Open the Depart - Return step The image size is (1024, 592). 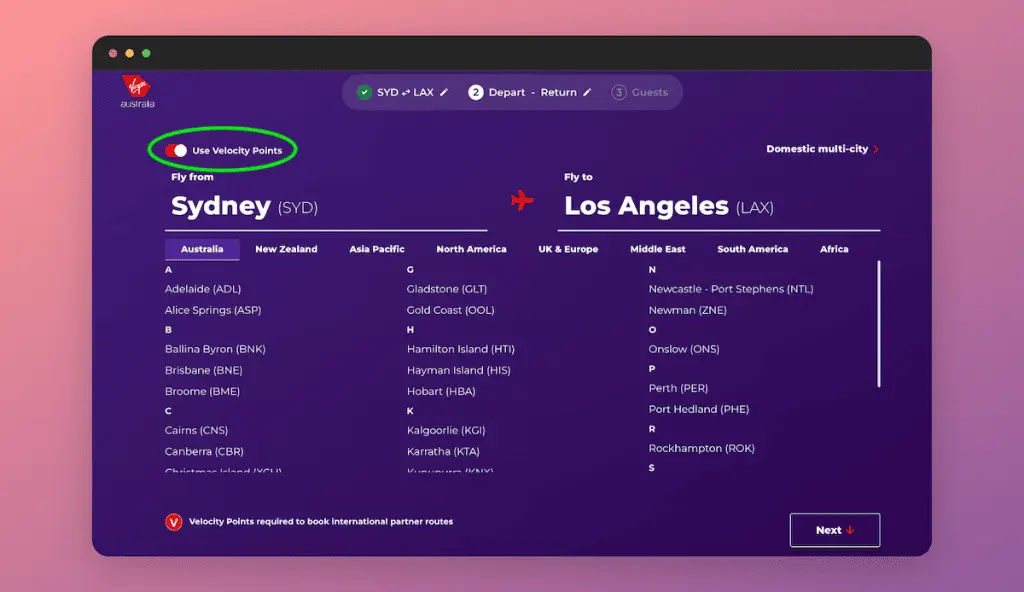point(532,92)
